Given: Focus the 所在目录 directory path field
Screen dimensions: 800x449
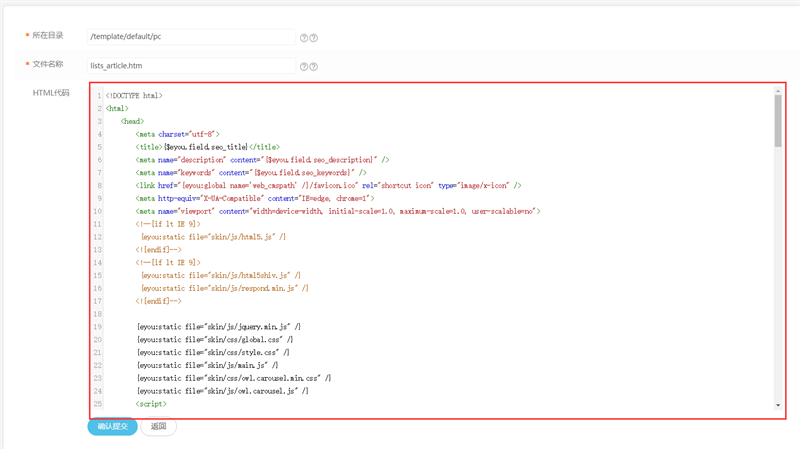Looking at the screenshot, I should [x=191, y=37].
